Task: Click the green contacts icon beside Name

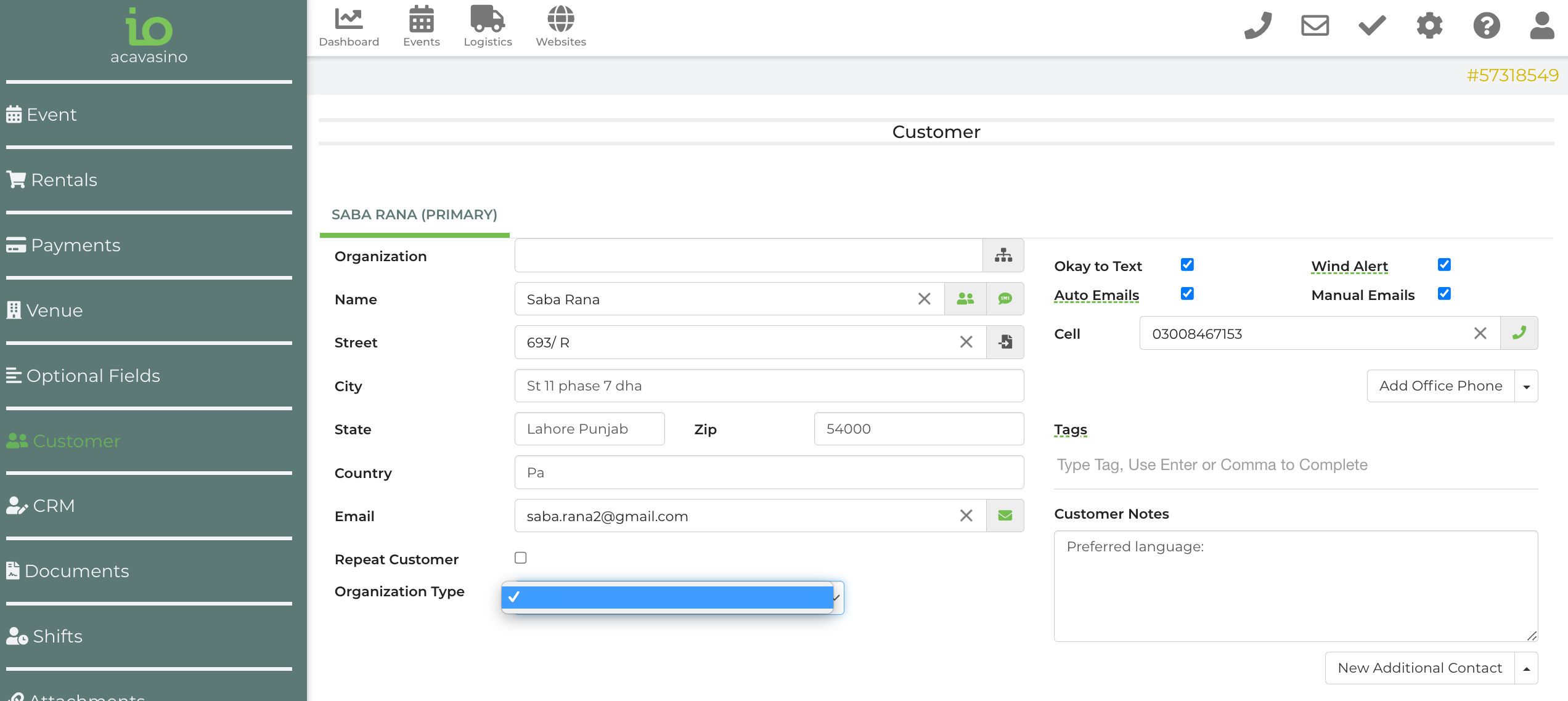Action: pos(965,299)
